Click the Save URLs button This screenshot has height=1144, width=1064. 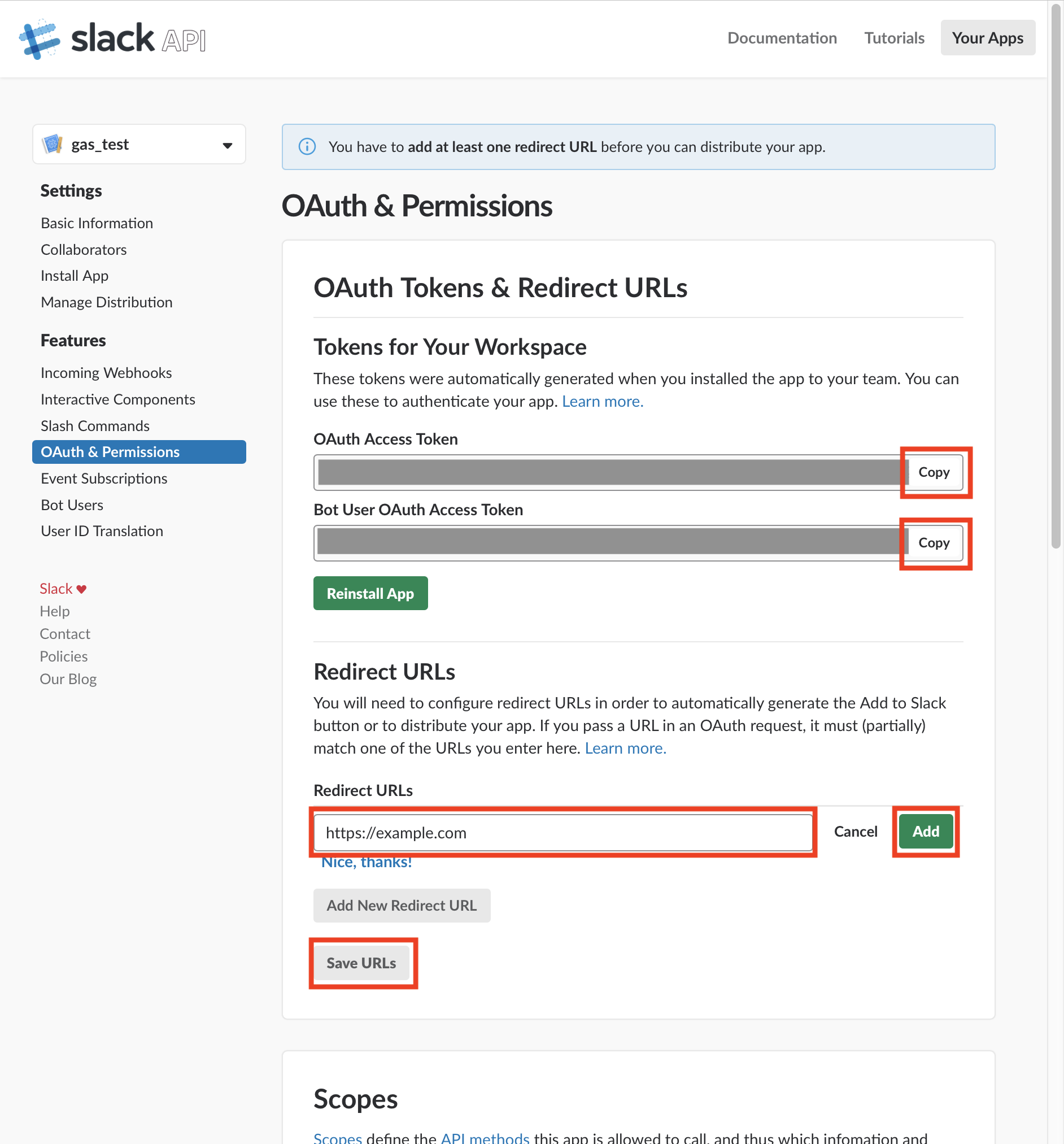[361, 963]
